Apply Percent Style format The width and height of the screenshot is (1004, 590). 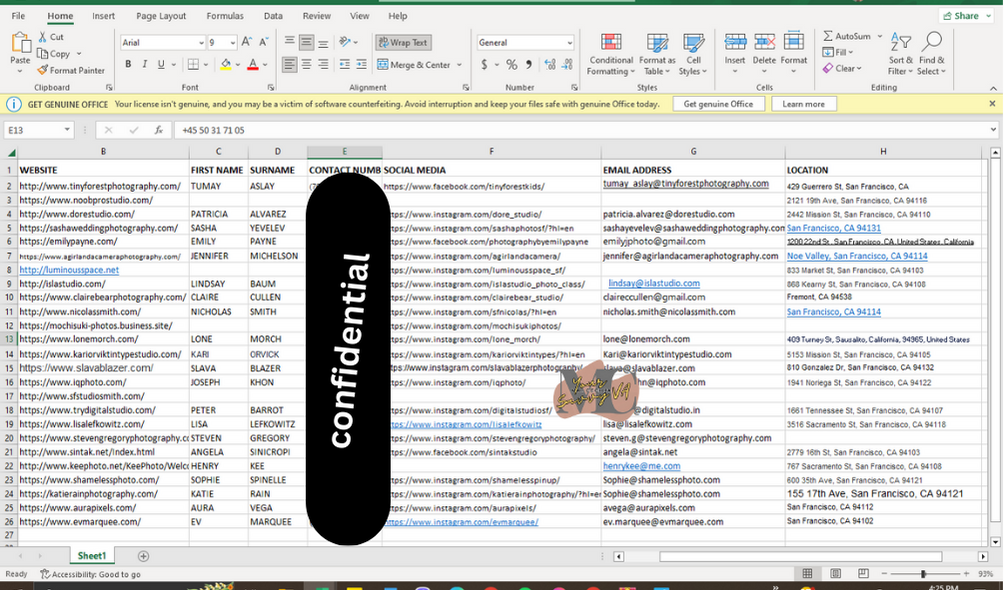(x=511, y=65)
